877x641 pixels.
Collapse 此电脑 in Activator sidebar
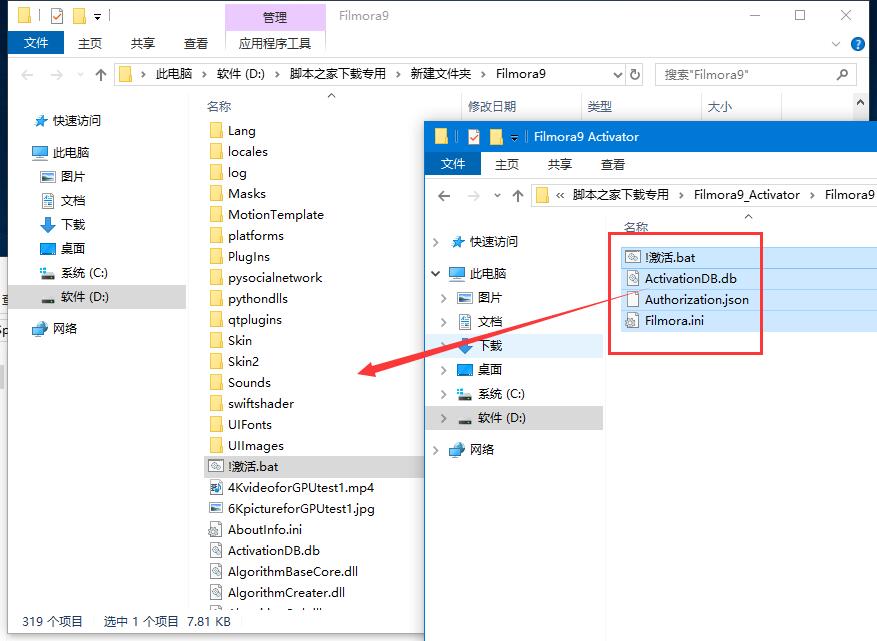coord(436,274)
